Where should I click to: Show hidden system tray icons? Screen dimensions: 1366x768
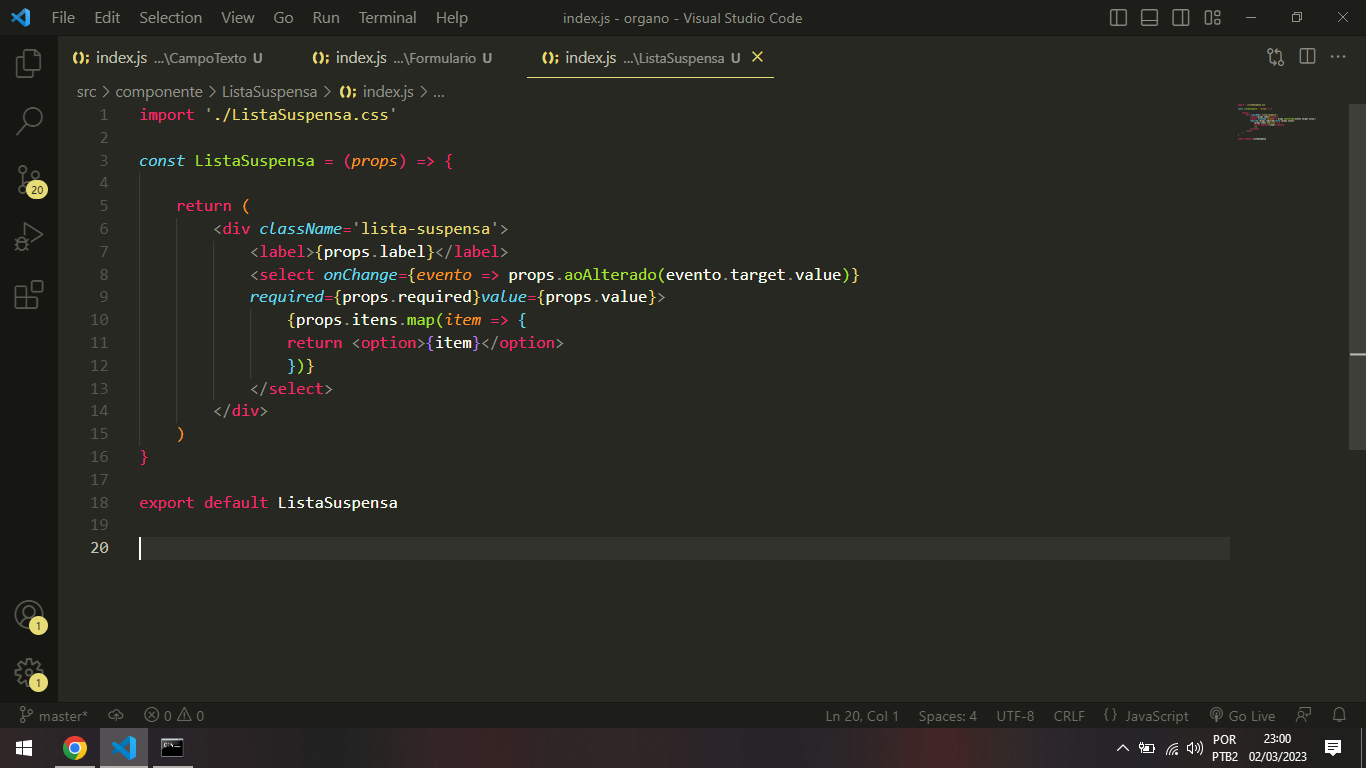1122,748
